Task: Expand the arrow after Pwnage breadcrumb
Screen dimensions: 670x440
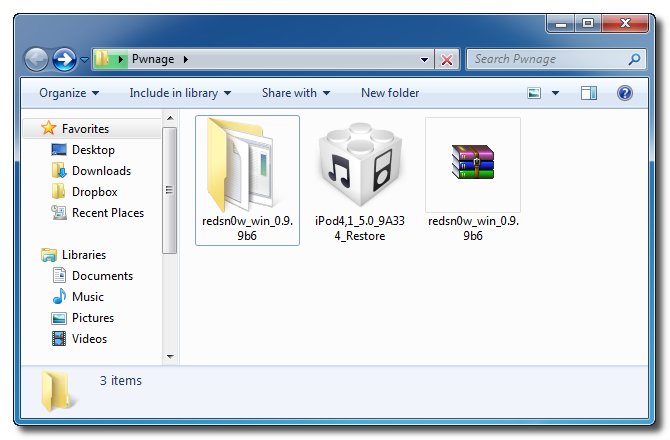Action: tap(186, 59)
